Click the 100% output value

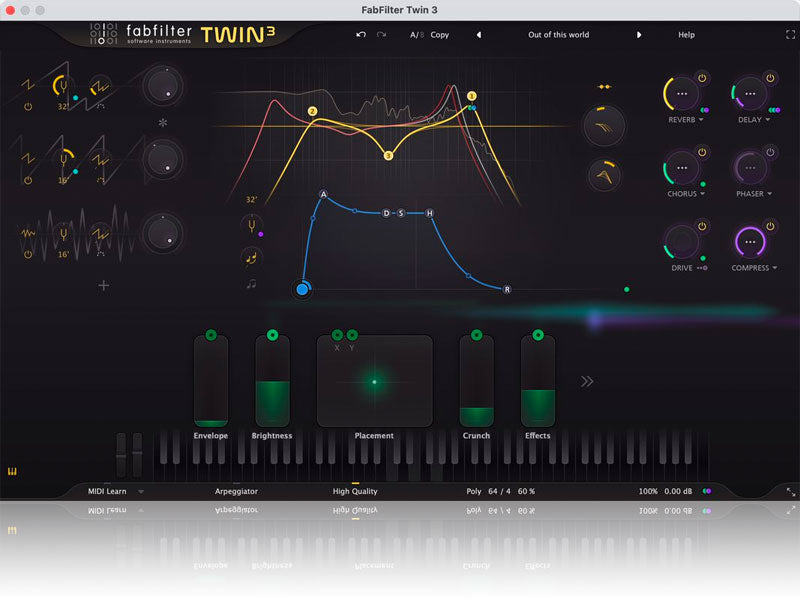click(x=648, y=491)
